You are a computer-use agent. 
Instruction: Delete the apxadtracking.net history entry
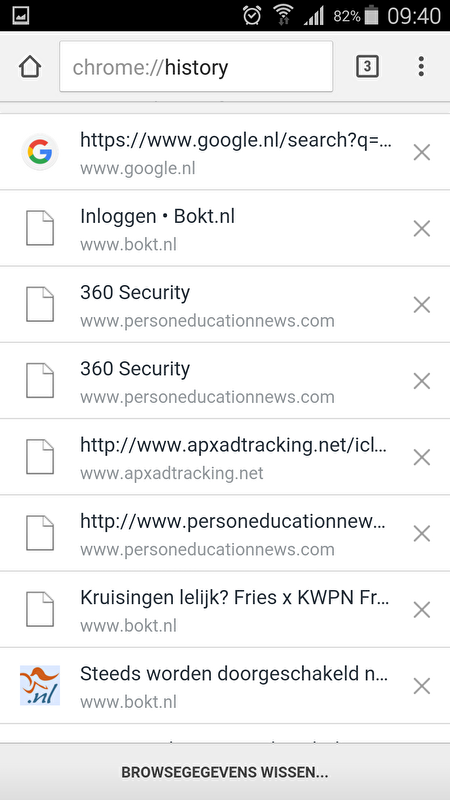(x=422, y=458)
